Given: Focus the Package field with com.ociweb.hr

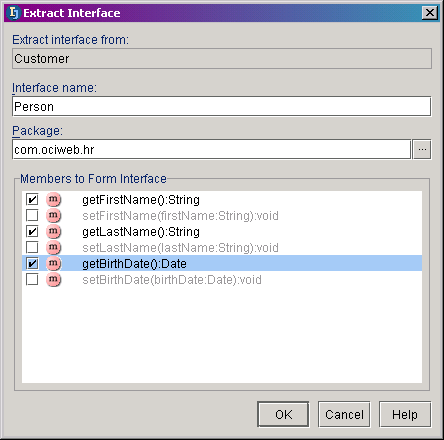Looking at the screenshot, I should click(212, 149).
